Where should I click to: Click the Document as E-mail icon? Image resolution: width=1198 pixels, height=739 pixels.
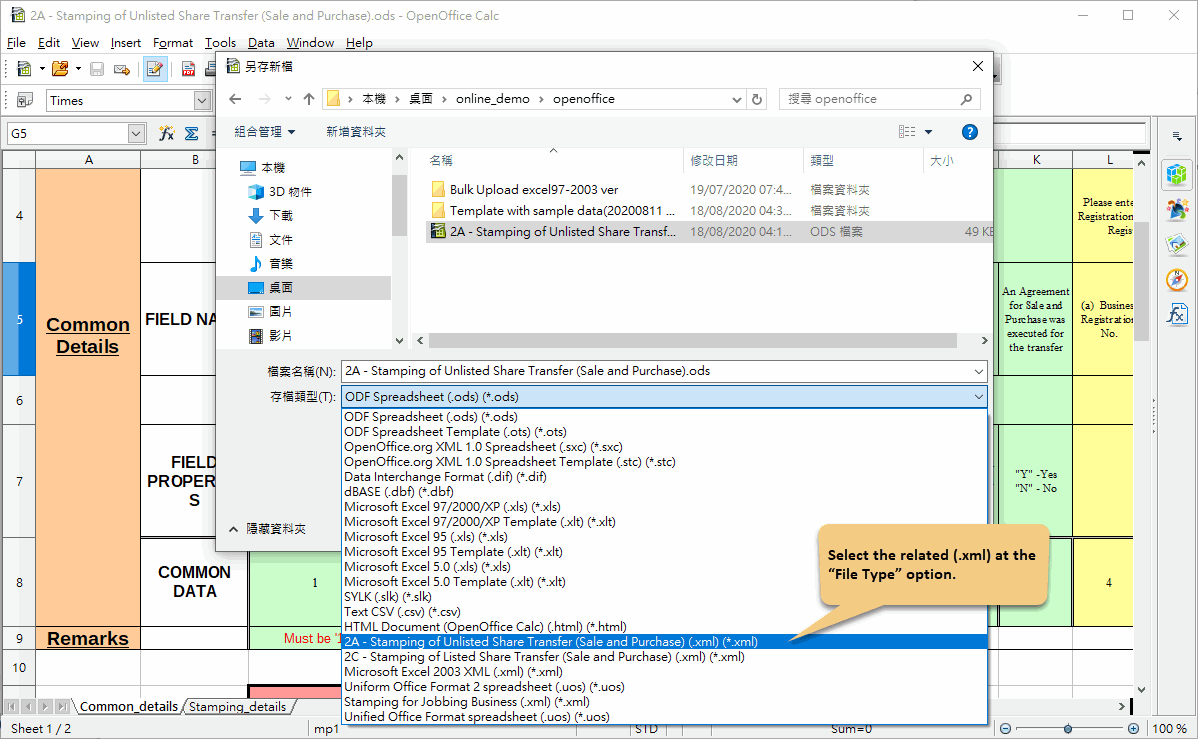(x=121, y=70)
